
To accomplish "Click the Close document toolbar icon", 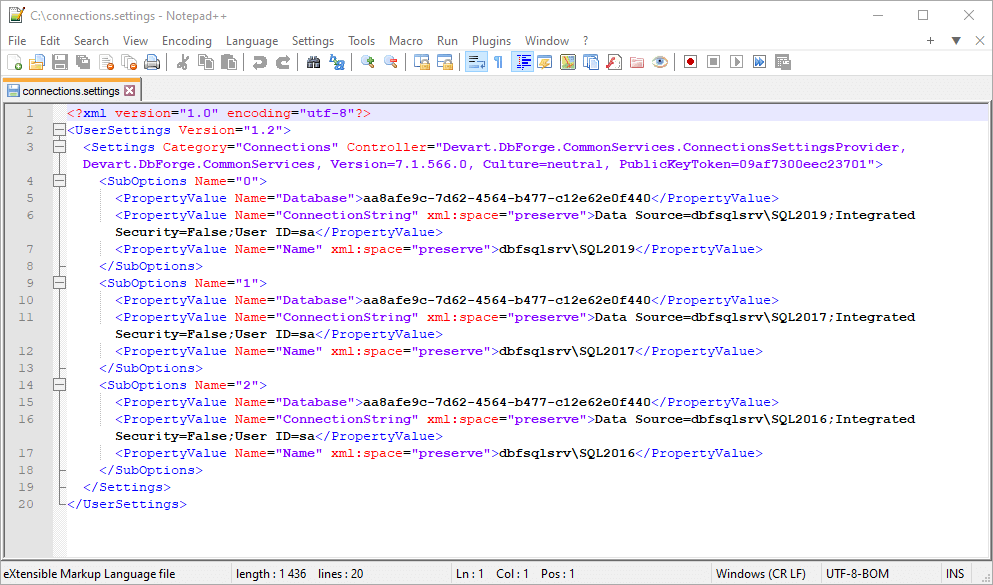I will tap(106, 62).
